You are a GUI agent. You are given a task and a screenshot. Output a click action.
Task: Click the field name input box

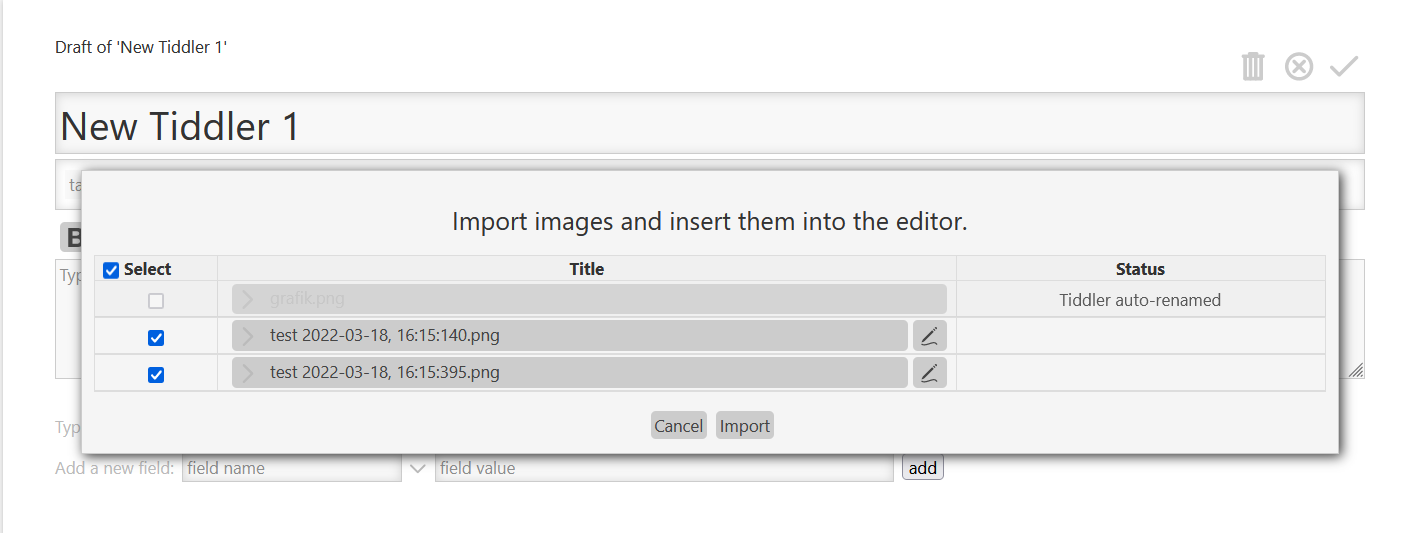coord(292,468)
